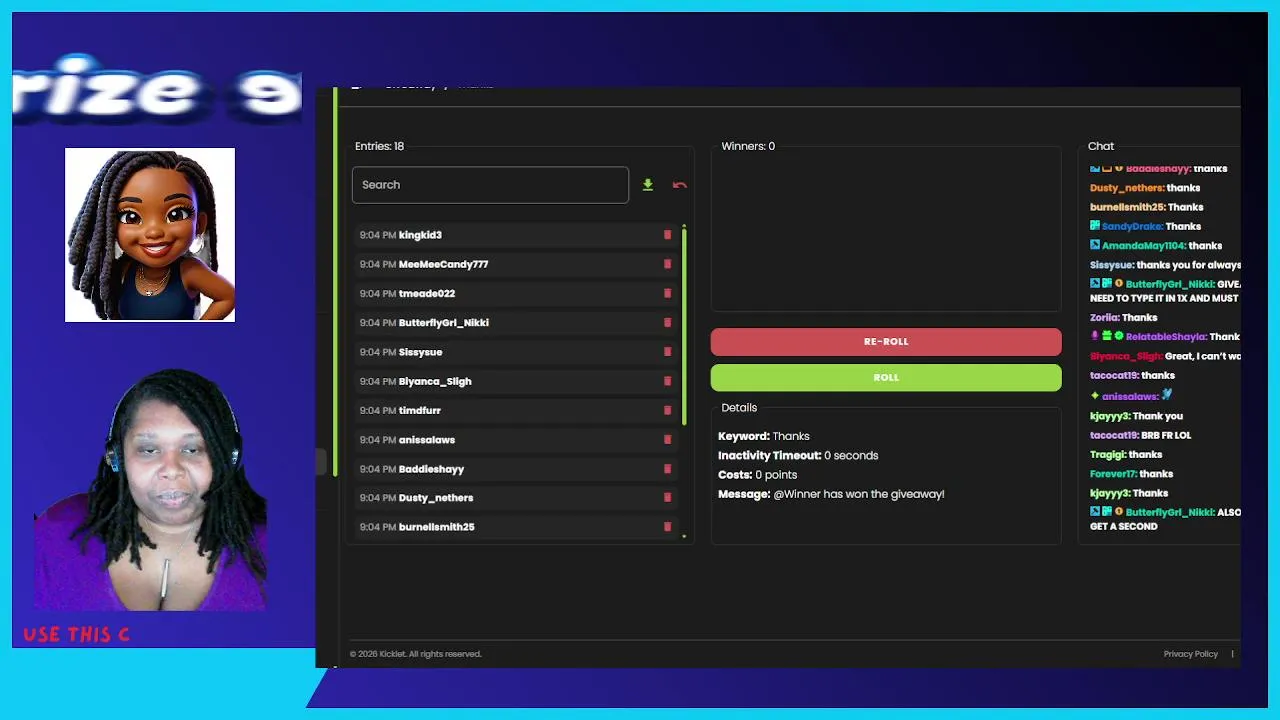Click the Keyword: Thanks detail

pos(764,436)
